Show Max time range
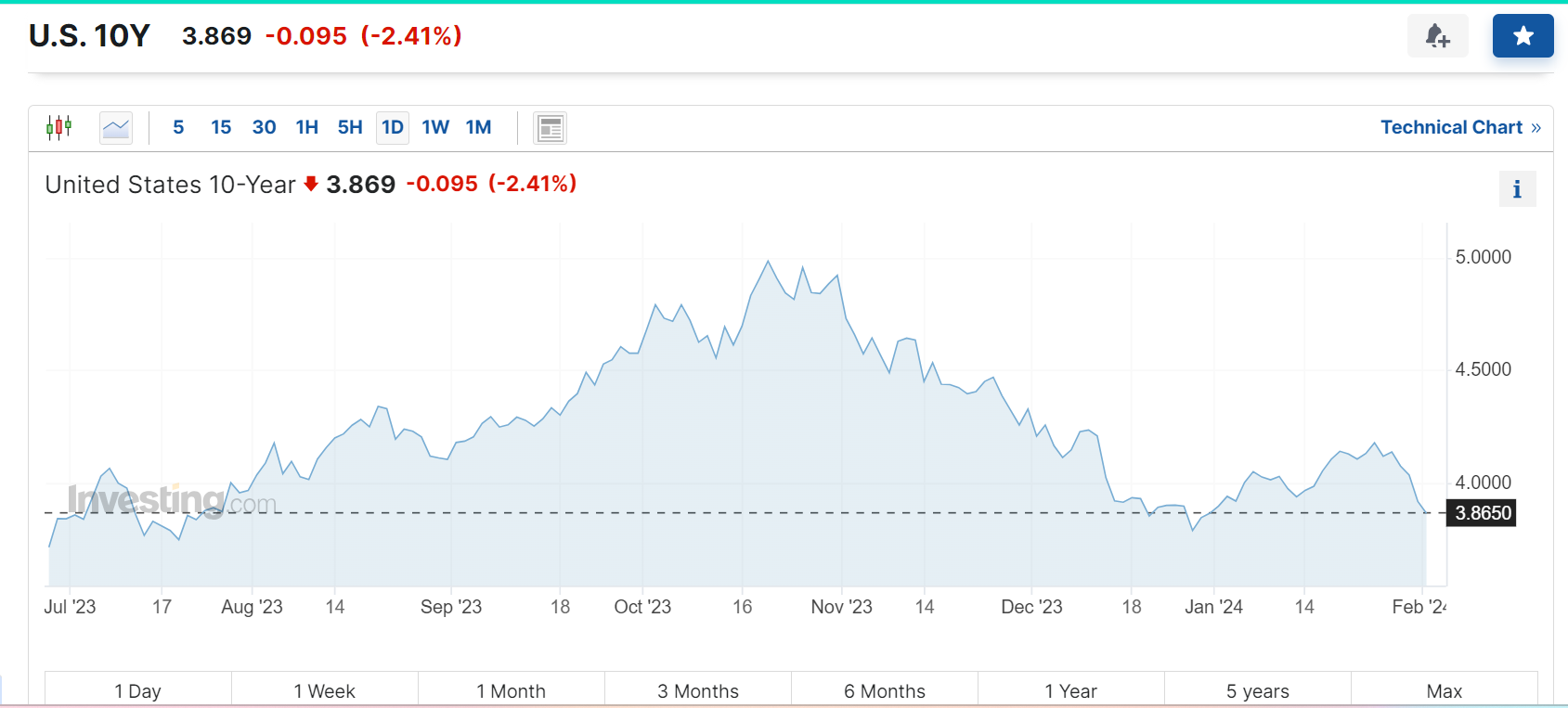The height and width of the screenshot is (708, 1568). click(1444, 690)
